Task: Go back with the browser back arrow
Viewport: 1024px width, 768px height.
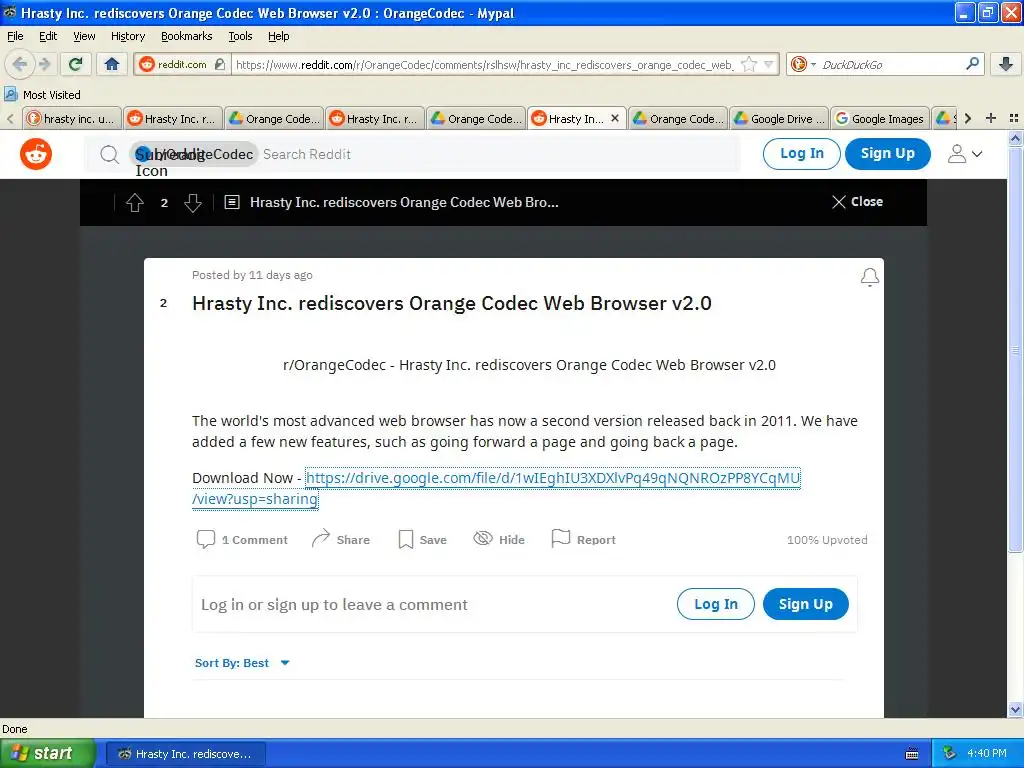Action: click(x=19, y=64)
